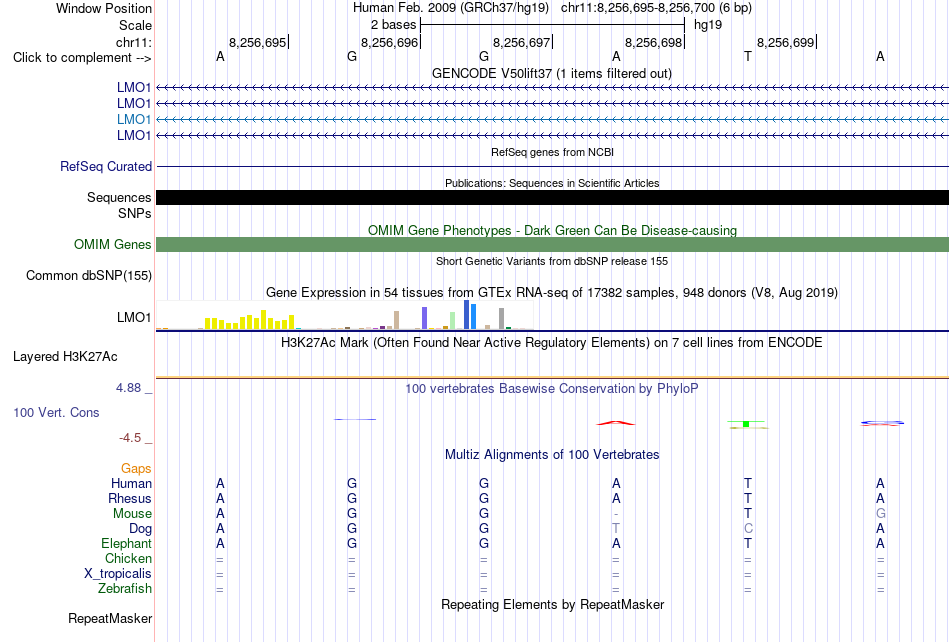This screenshot has width=950, height=642.
Task: Click the Human species label
Action: coord(131,483)
